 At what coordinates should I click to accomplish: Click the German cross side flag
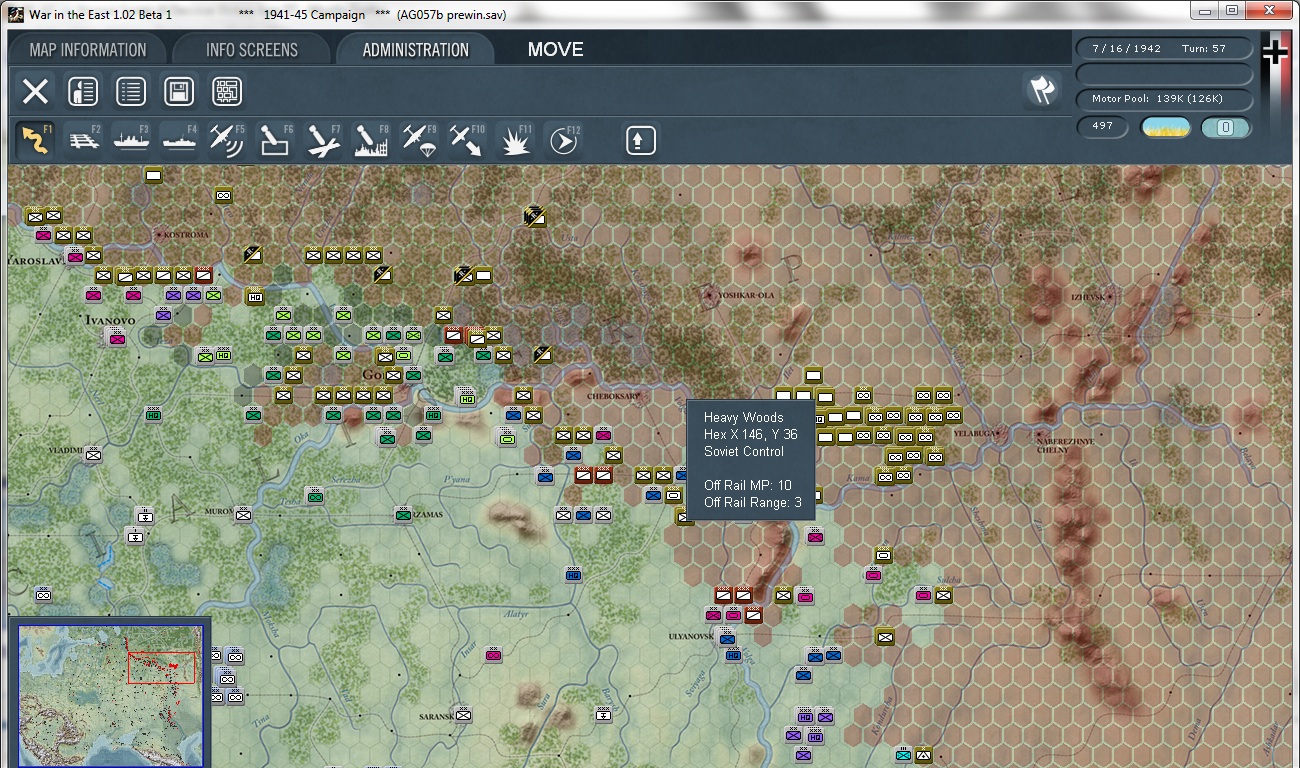(1275, 52)
